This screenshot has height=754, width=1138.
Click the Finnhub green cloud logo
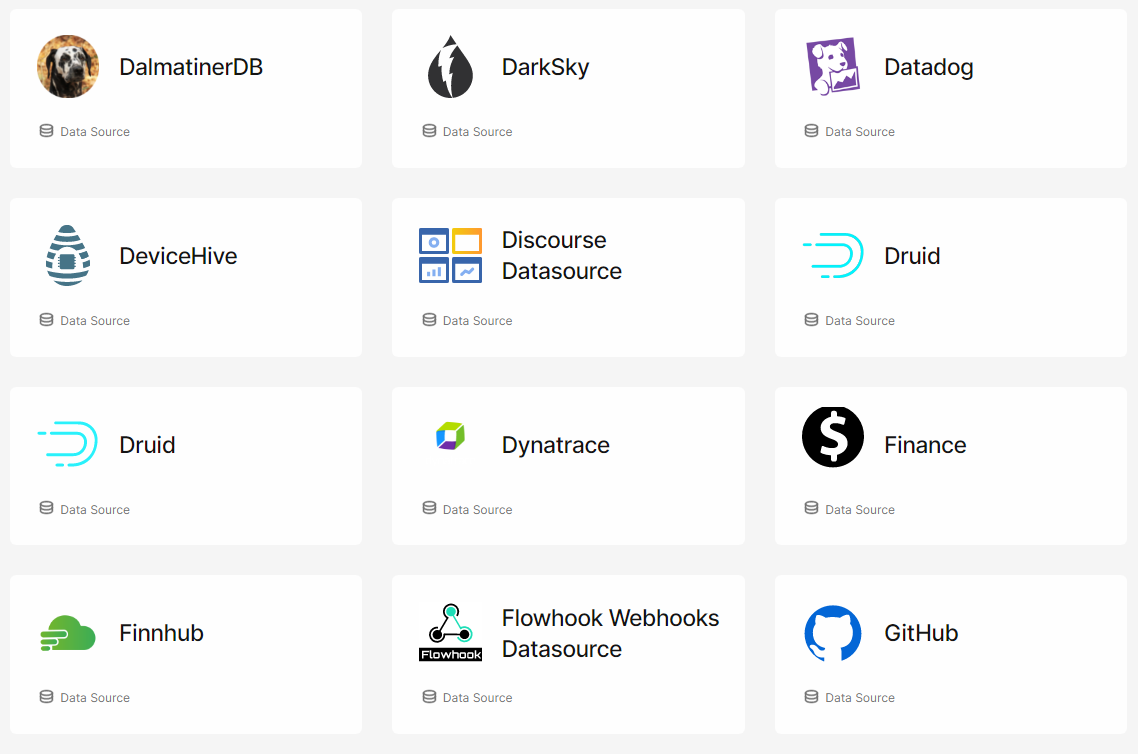click(x=68, y=633)
